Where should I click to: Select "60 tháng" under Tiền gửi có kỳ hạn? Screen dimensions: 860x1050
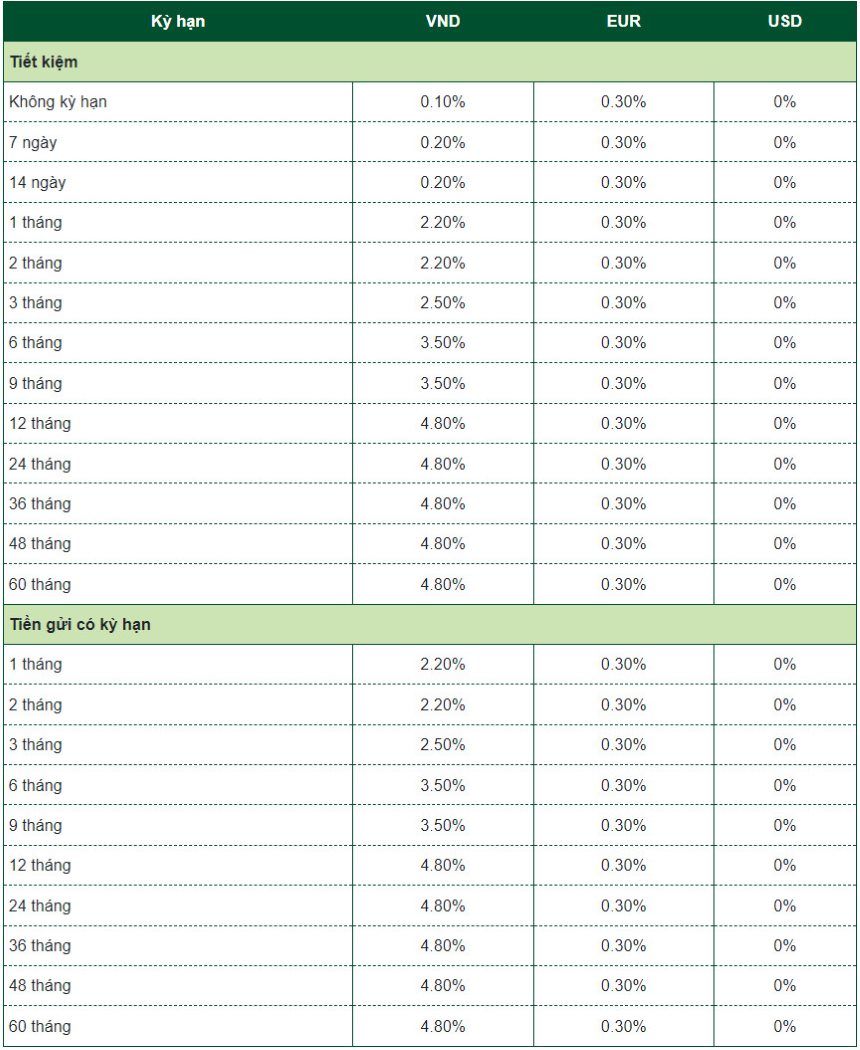pos(40,1027)
